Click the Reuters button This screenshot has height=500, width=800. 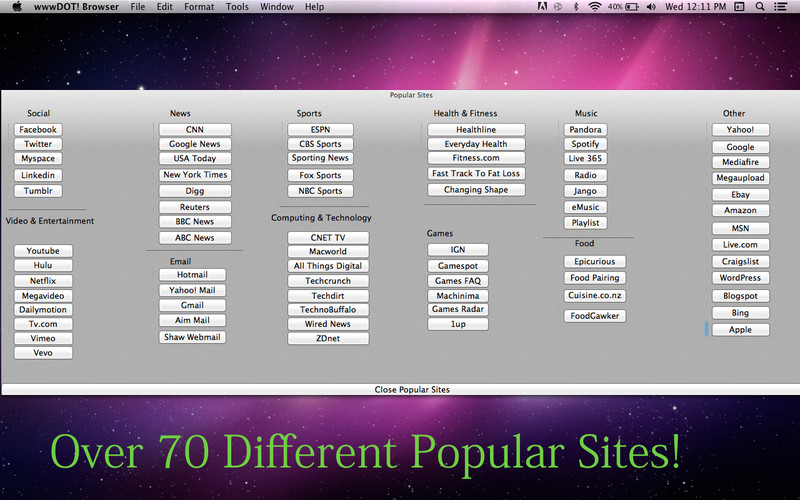coord(195,207)
